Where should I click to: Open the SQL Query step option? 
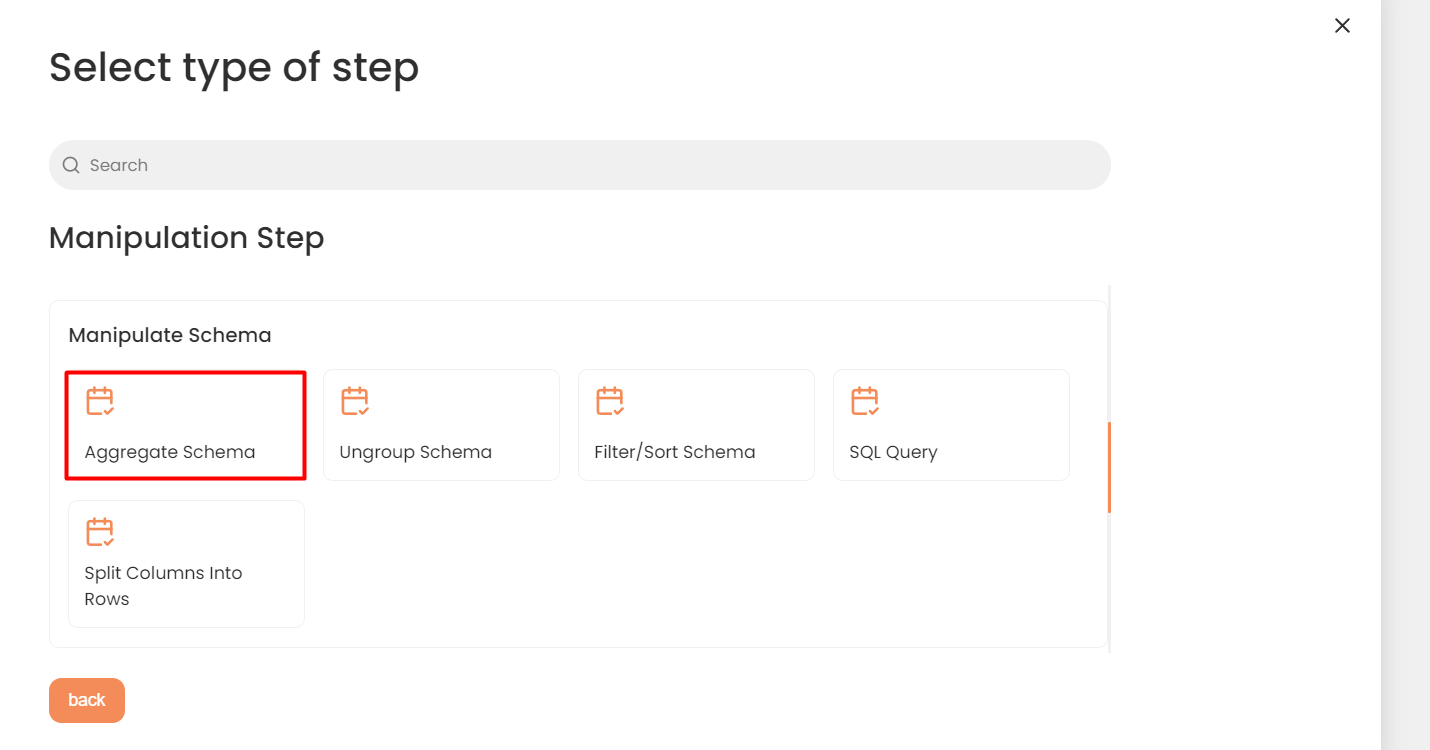tap(951, 425)
